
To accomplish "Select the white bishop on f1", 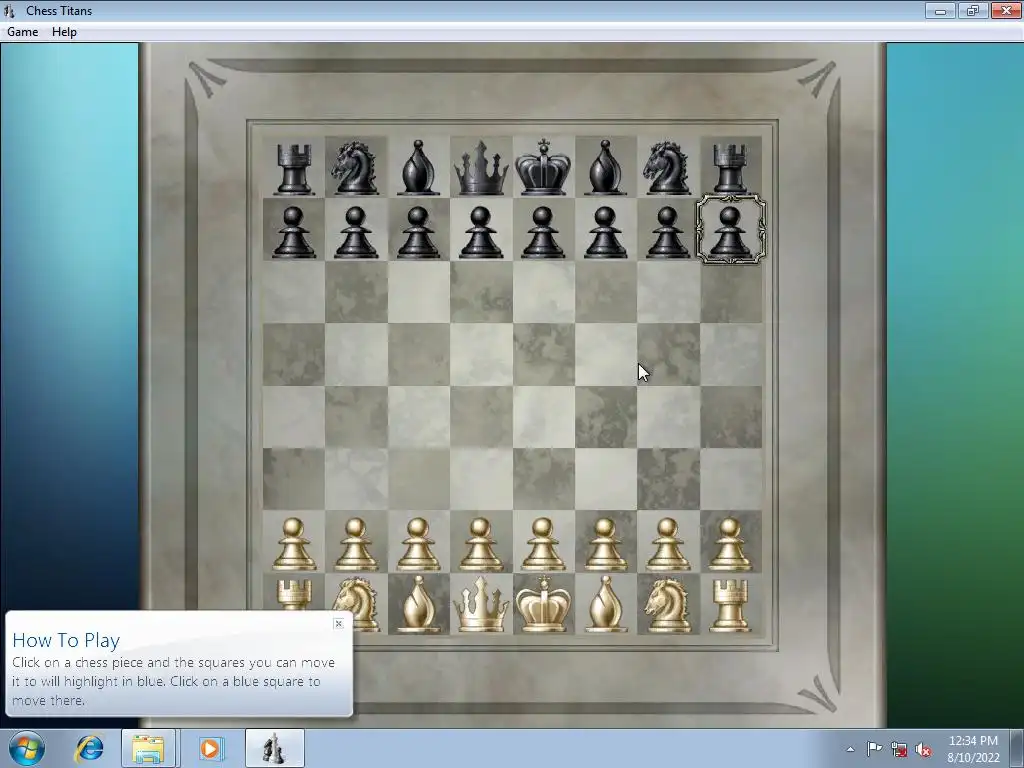I will (605, 605).
